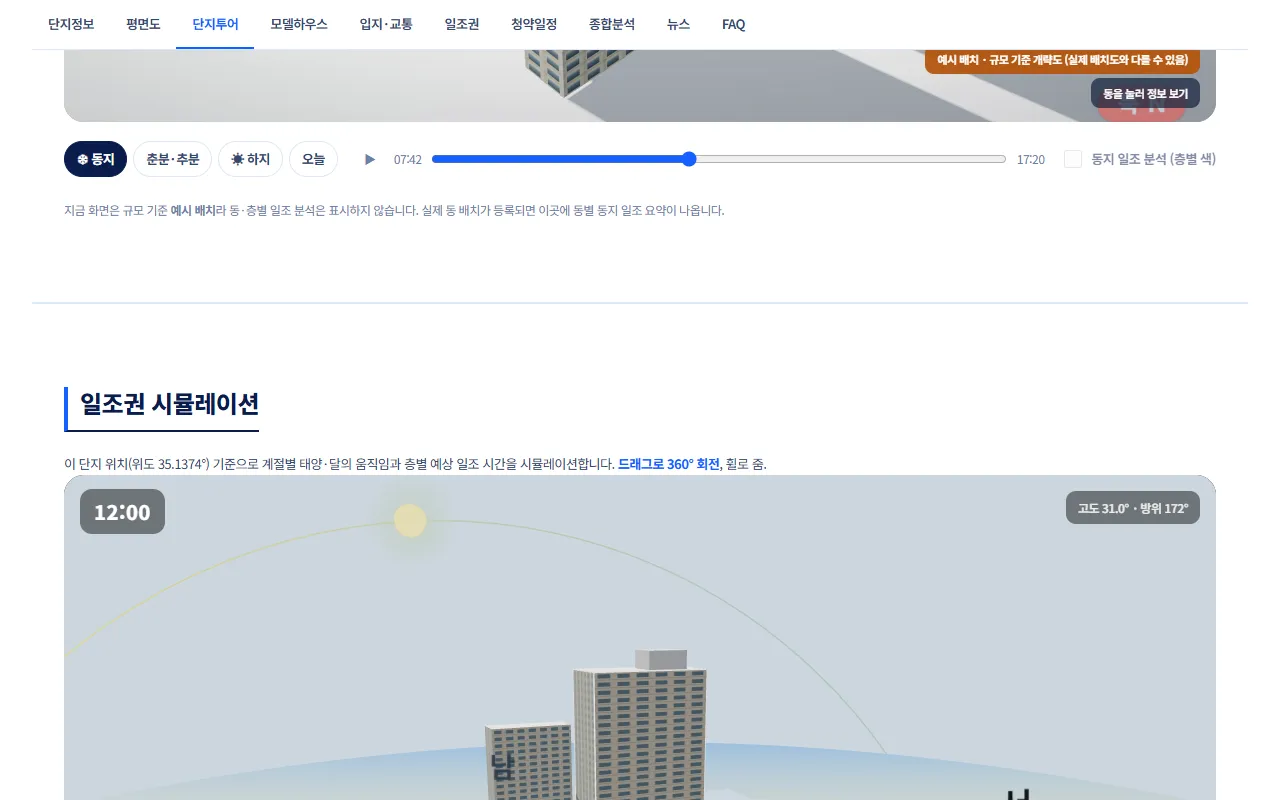Viewport: 1280px width, 800px height.
Task: Click the 12:00 time badge
Action: point(122,512)
